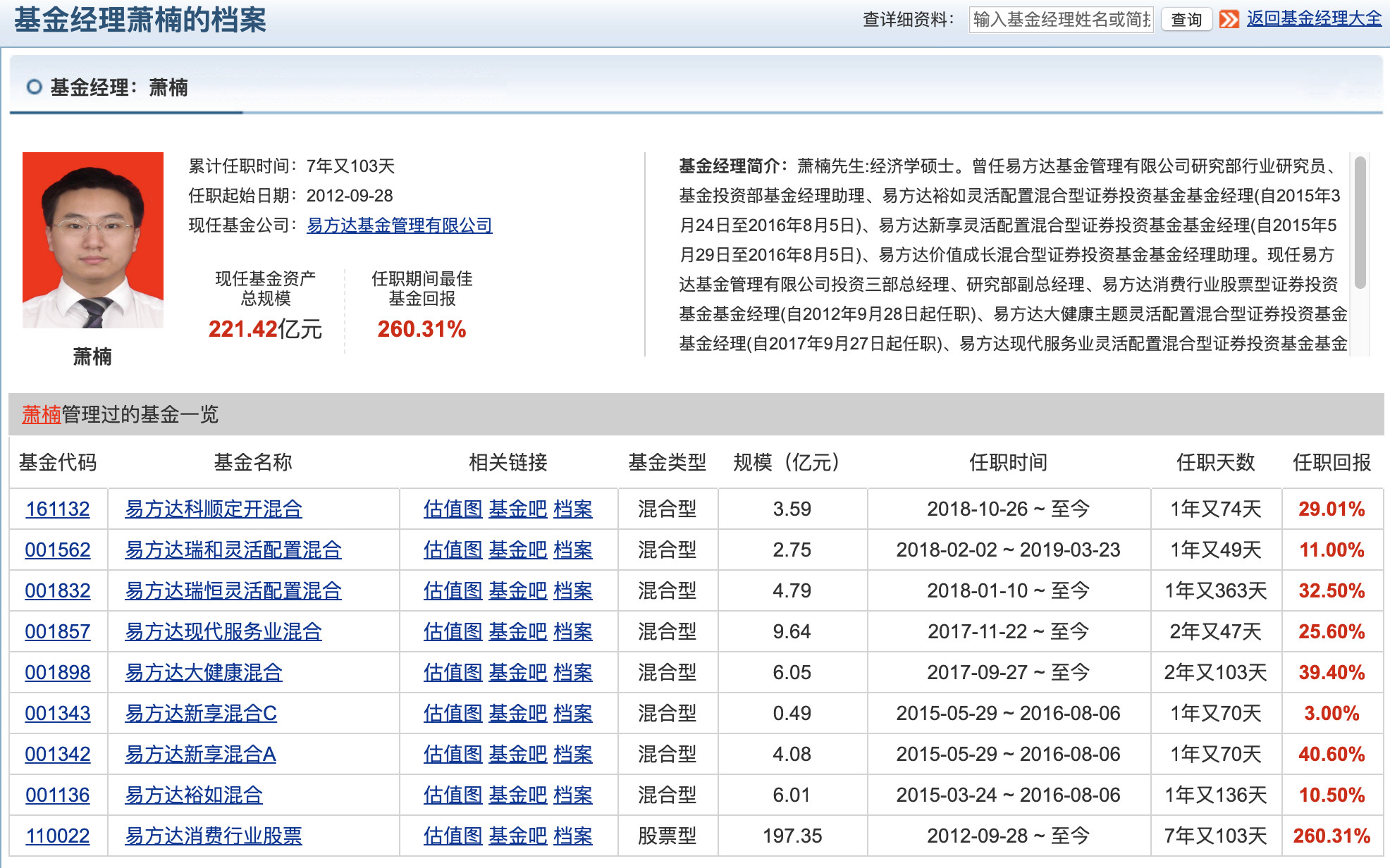Click the 易方达基金管理有限公司 company link
1390x868 pixels.
399,225
